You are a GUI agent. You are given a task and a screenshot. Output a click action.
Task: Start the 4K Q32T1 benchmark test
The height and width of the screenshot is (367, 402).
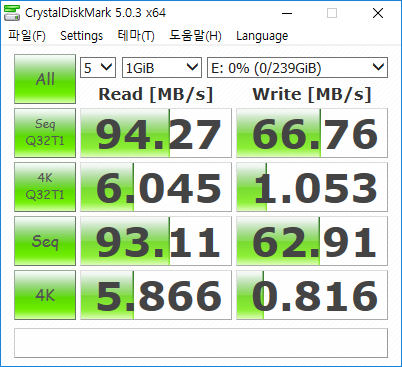(x=45, y=187)
